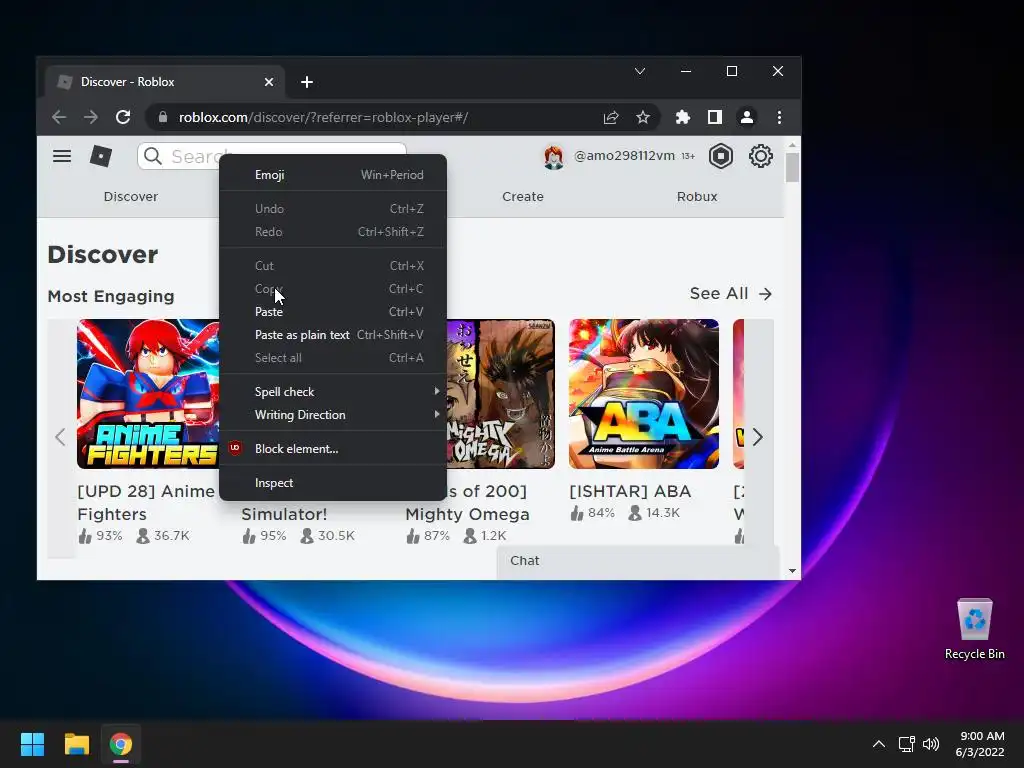Reload the Roblox page
Screen dimensions: 1024x768
(123, 118)
